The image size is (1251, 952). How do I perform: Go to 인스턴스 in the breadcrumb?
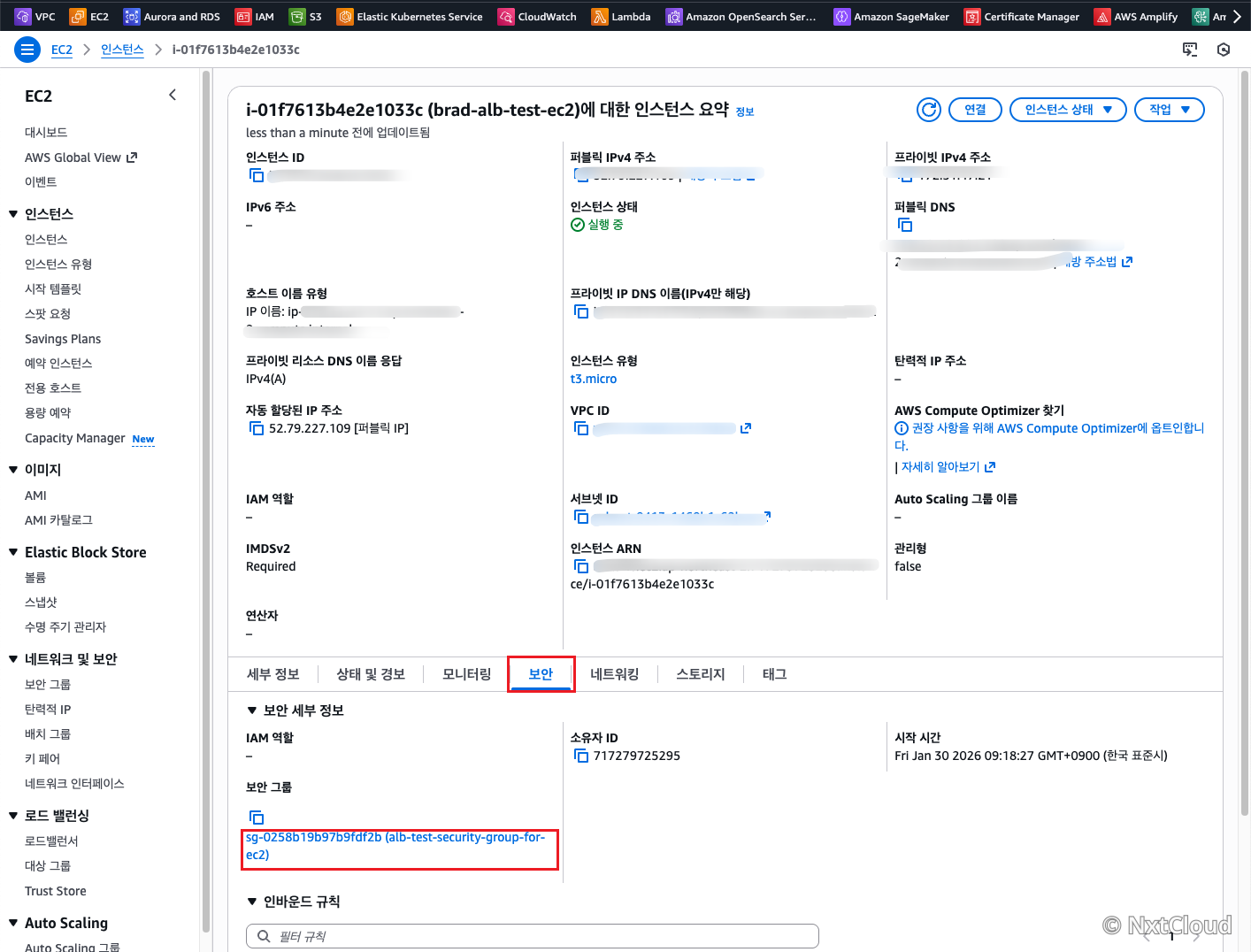(122, 50)
